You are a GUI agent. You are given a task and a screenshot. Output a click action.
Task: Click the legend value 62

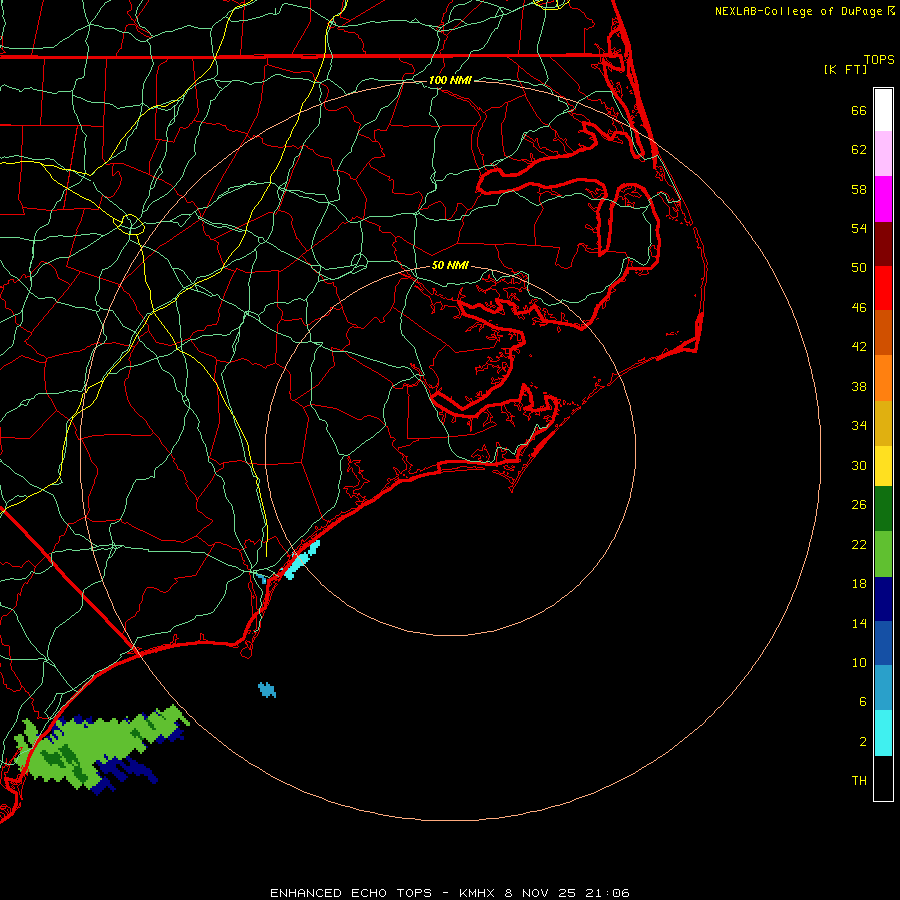(x=859, y=150)
